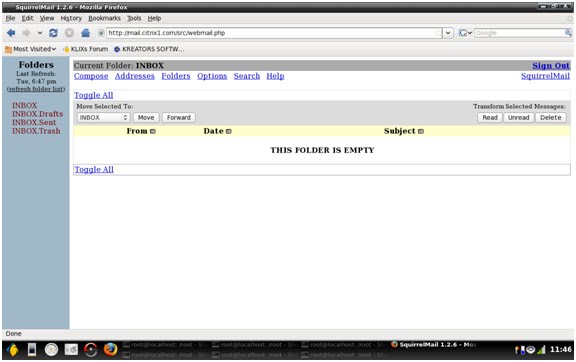Open the search engine selector dropdown
This screenshot has width=576, height=362.
[465, 33]
